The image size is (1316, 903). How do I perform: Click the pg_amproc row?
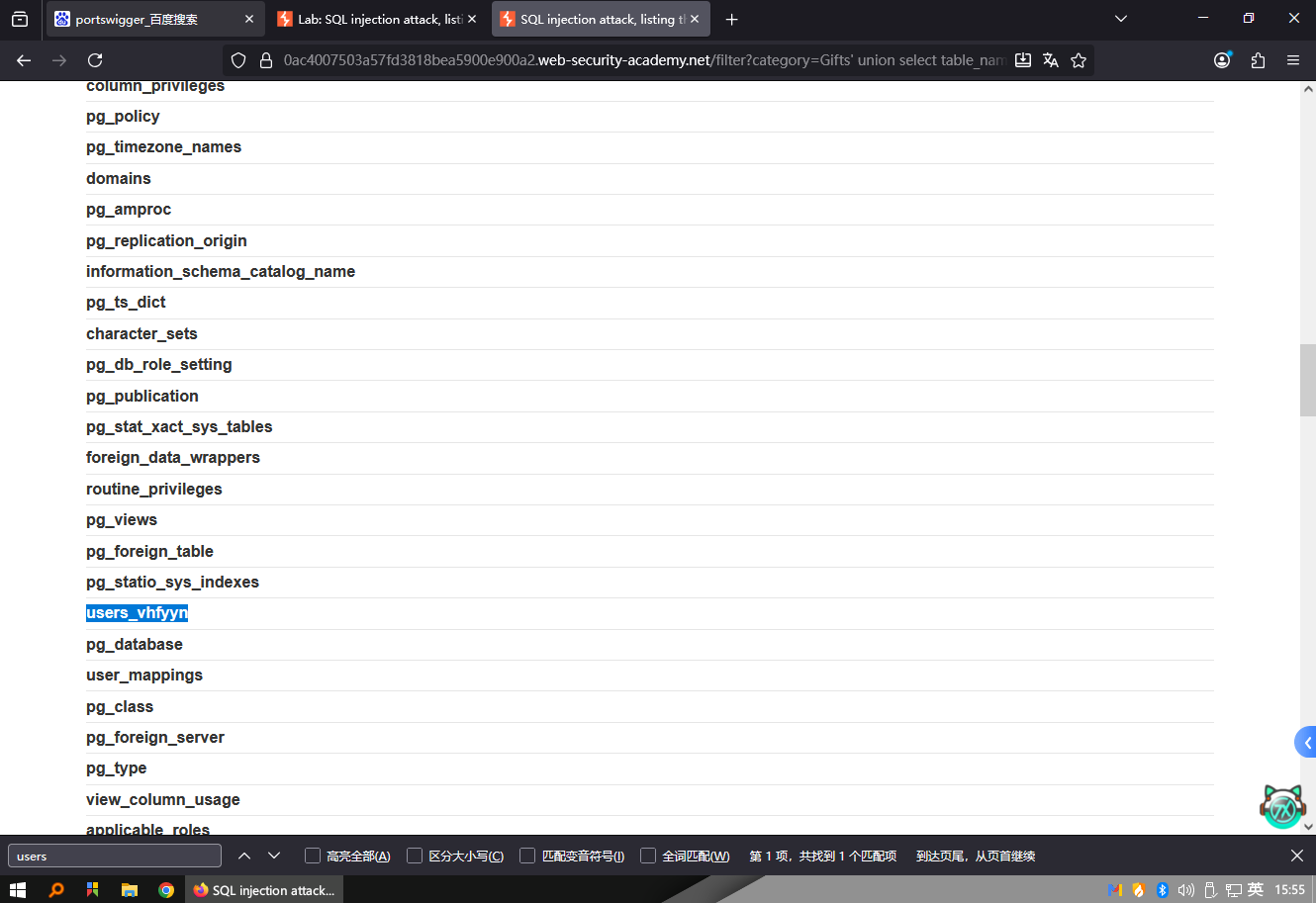pyautogui.click(x=649, y=210)
